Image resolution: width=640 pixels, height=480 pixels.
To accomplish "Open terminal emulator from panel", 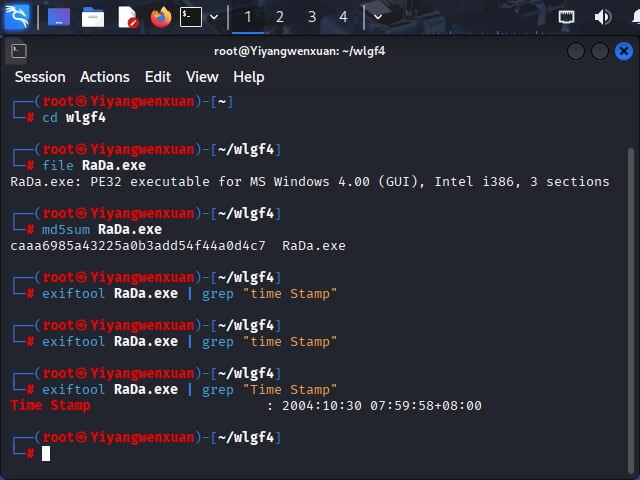I will pyautogui.click(x=191, y=18).
